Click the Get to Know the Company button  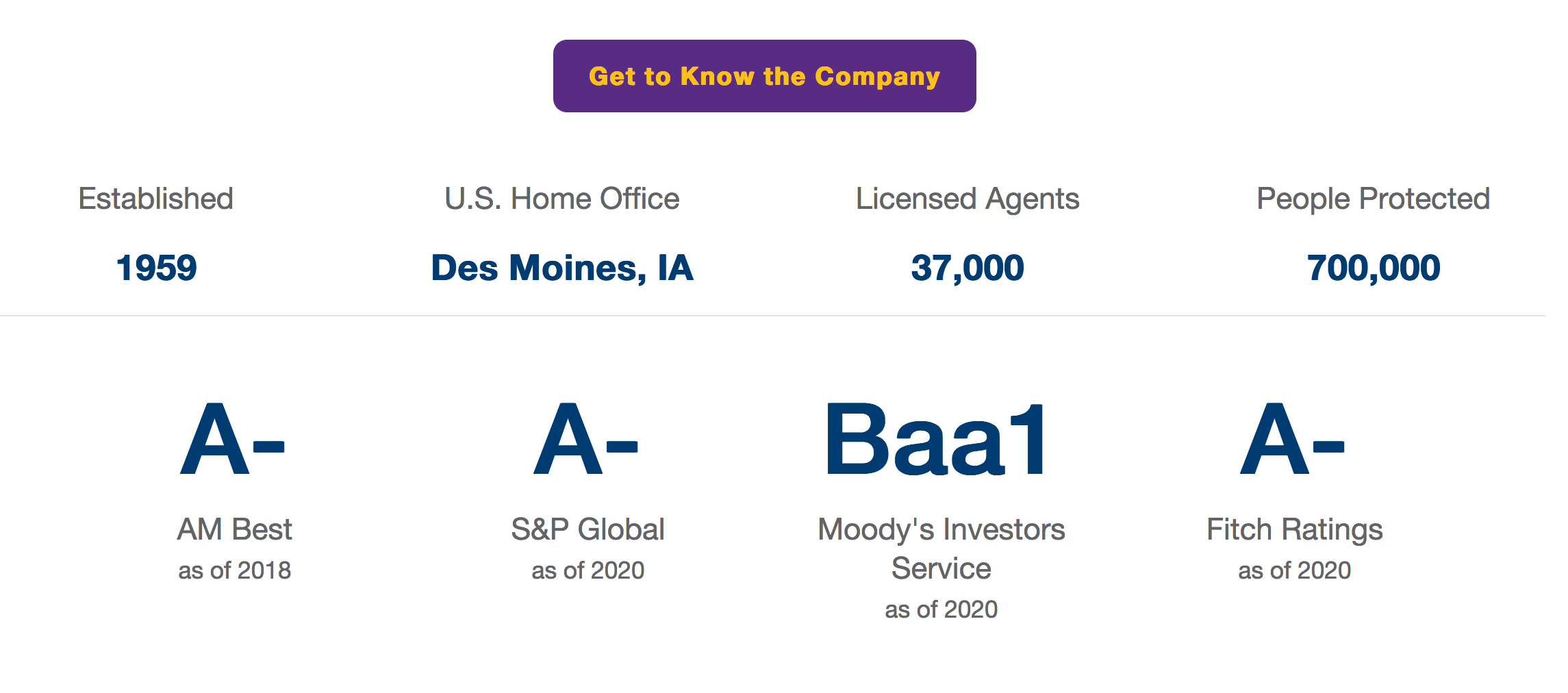coord(764,76)
